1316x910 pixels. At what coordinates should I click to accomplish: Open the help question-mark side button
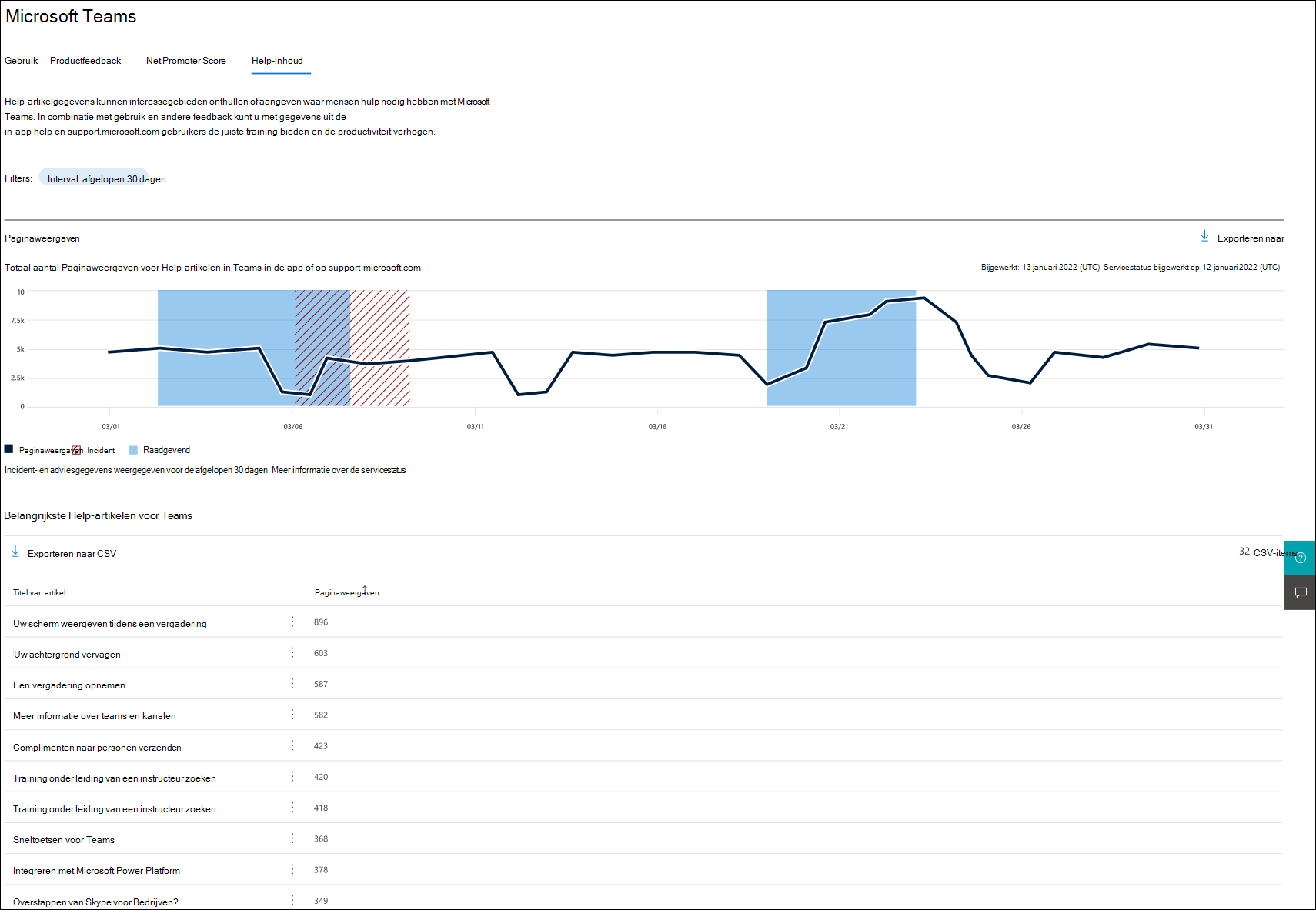(1300, 558)
